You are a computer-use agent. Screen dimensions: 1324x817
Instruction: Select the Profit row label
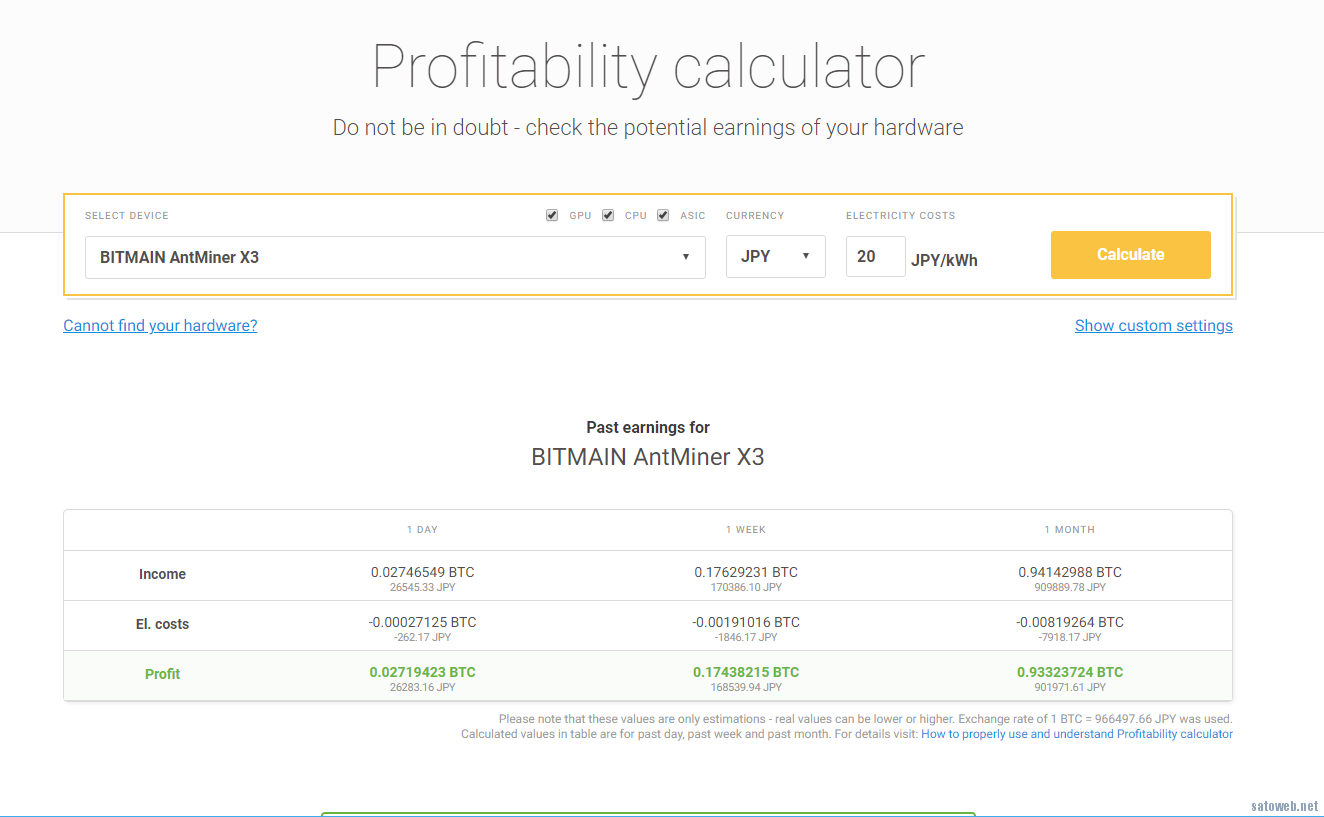[162, 674]
